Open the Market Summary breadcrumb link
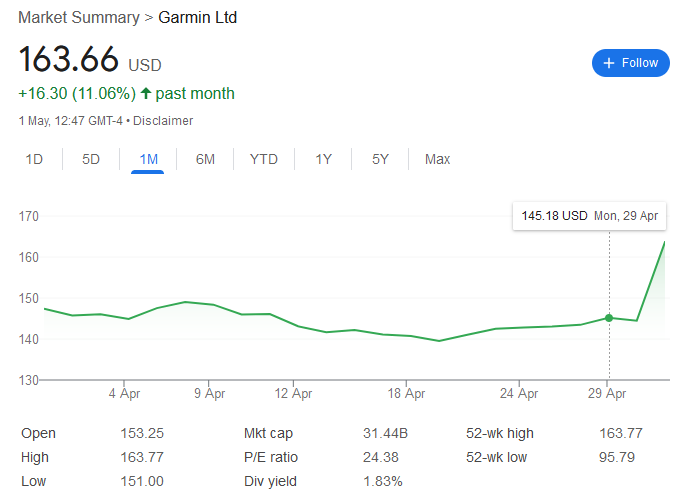 point(79,18)
